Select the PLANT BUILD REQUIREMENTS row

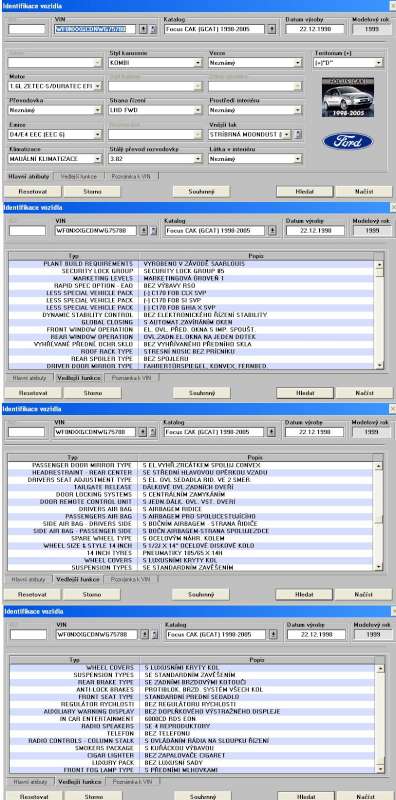[x=191, y=264]
